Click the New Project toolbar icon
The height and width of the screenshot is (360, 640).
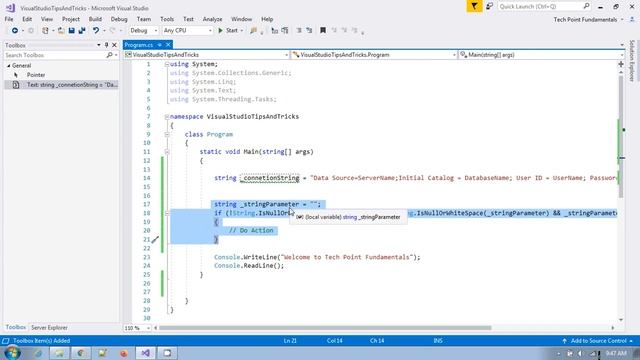tap(45, 31)
